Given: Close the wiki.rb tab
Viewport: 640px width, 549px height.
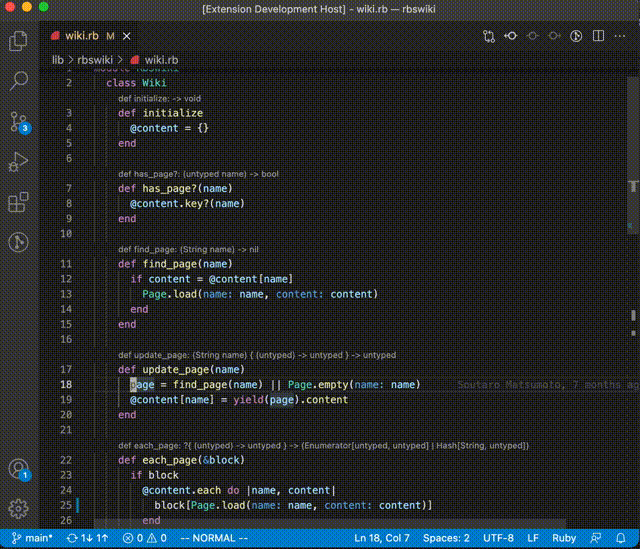Looking at the screenshot, I should (127, 36).
